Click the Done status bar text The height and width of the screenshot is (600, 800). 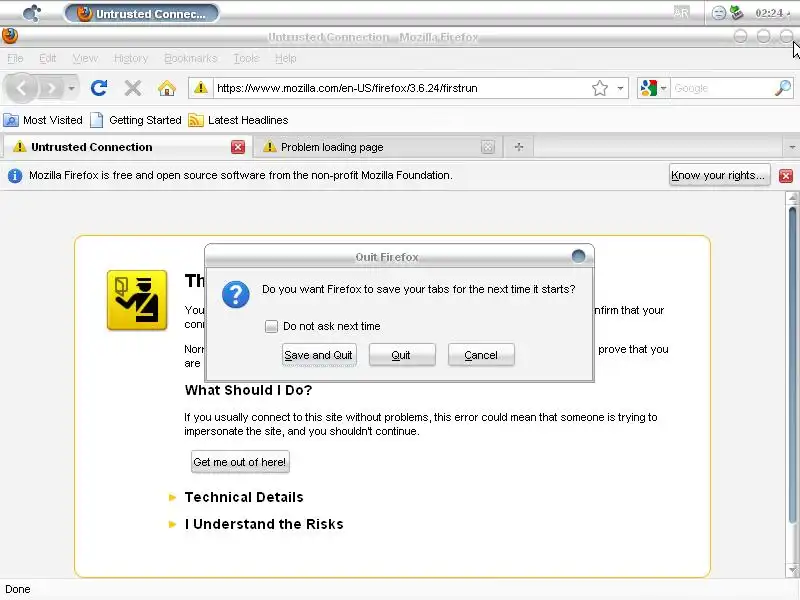tap(18, 589)
